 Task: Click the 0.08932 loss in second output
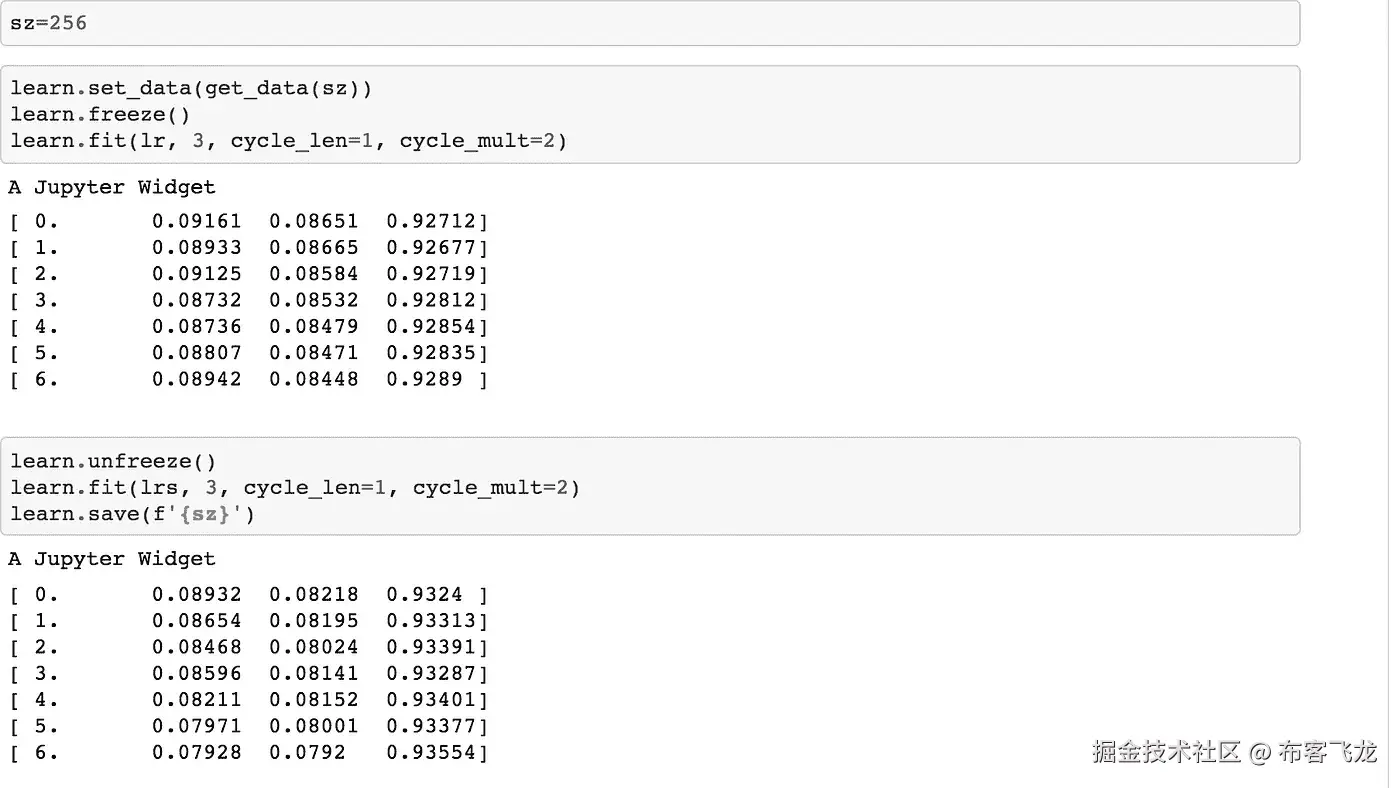point(196,595)
